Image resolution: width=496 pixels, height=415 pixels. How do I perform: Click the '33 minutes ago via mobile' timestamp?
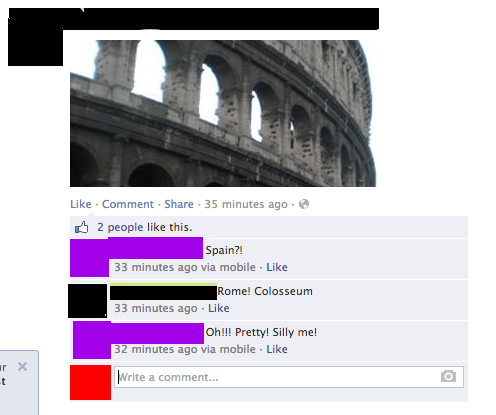185,267
